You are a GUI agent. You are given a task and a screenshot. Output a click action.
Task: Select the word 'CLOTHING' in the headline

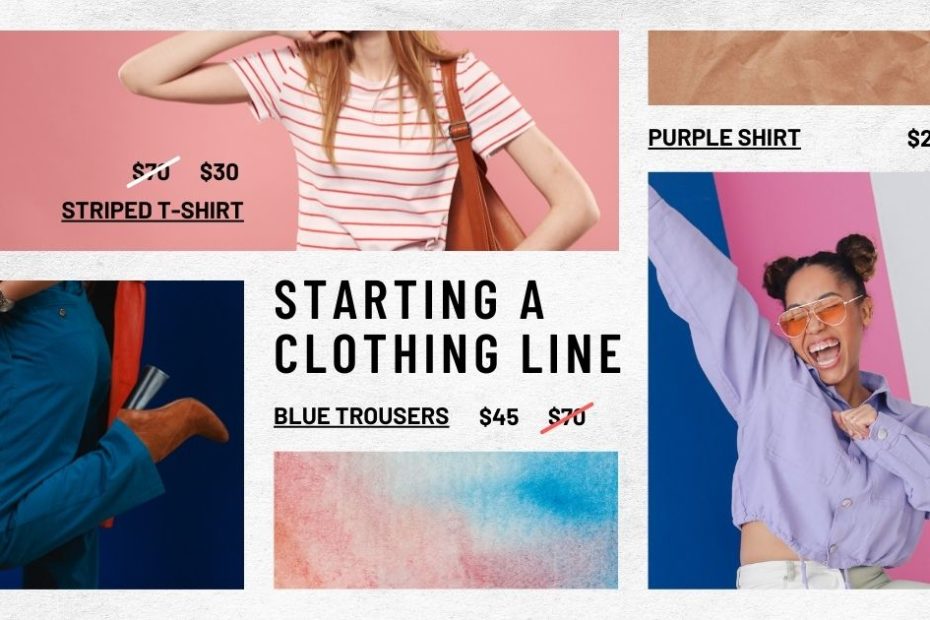[387, 354]
